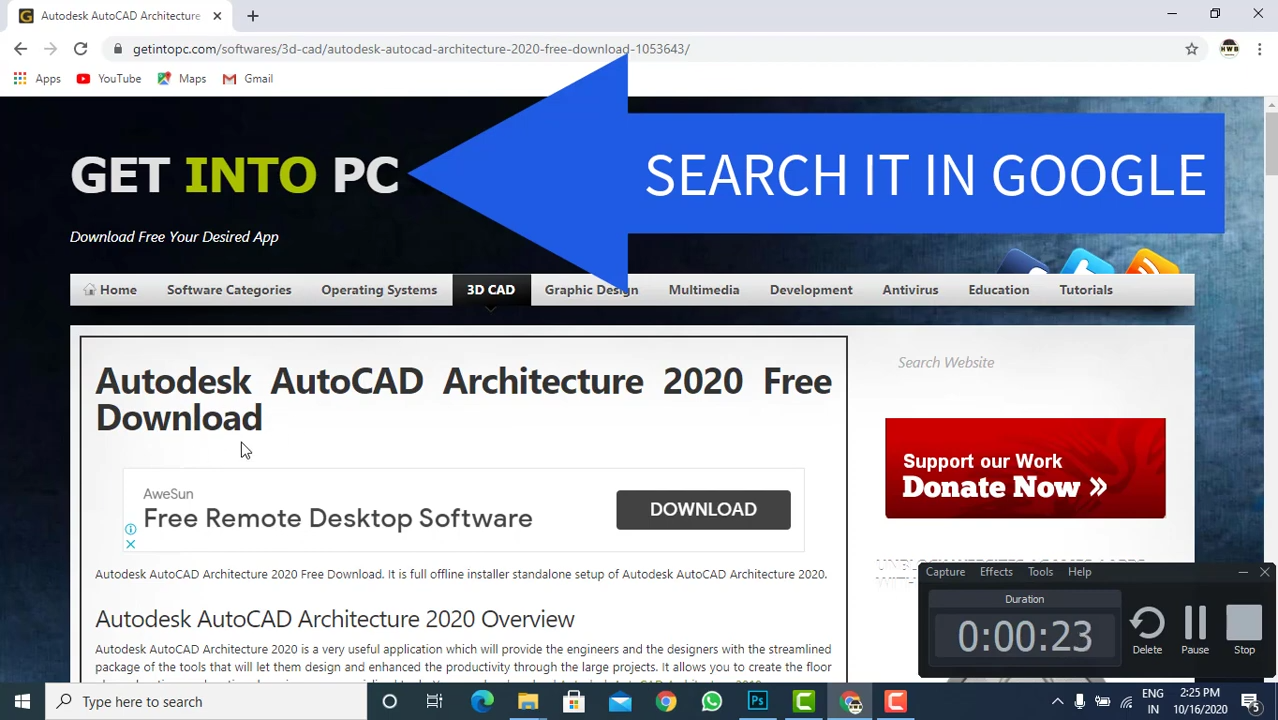Open Microsoft Store from the taskbar
Image resolution: width=1278 pixels, height=720 pixels.
tap(574, 701)
